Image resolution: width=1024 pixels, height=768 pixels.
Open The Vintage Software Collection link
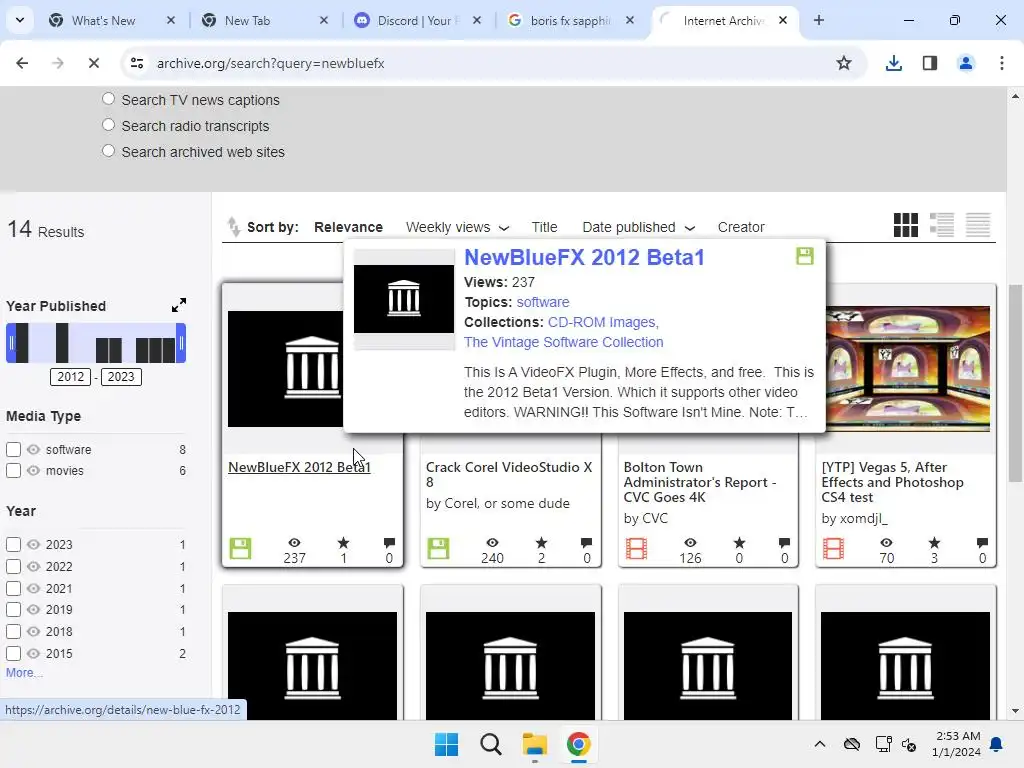tap(564, 342)
